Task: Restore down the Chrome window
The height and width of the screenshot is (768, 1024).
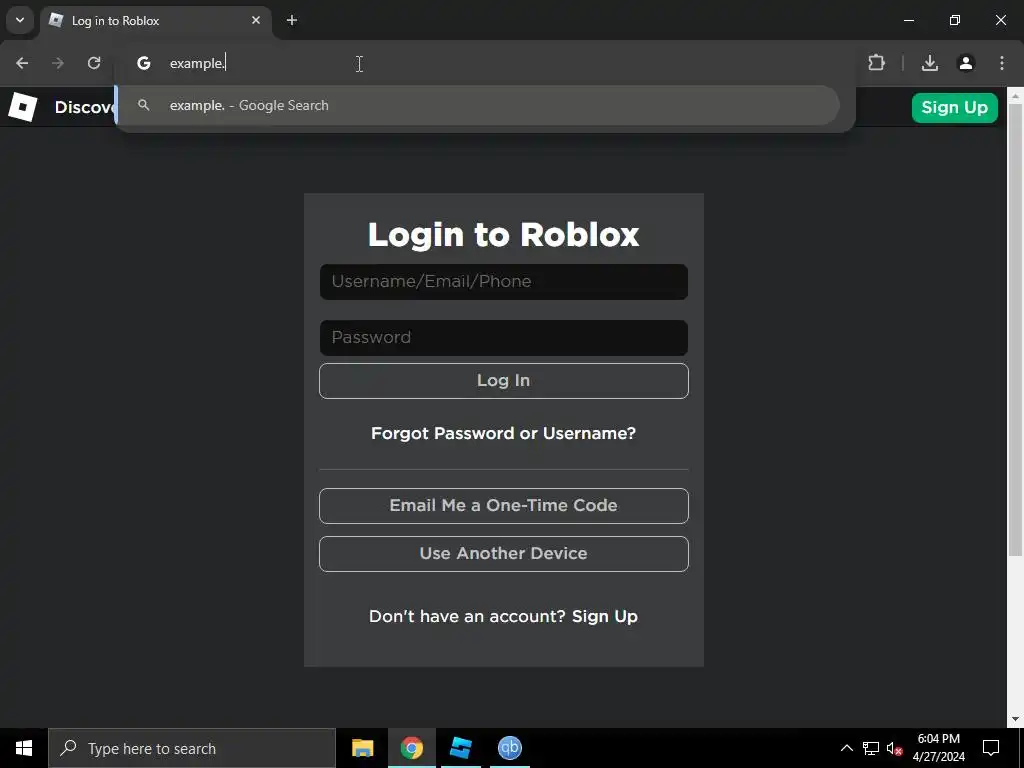Action: click(955, 20)
